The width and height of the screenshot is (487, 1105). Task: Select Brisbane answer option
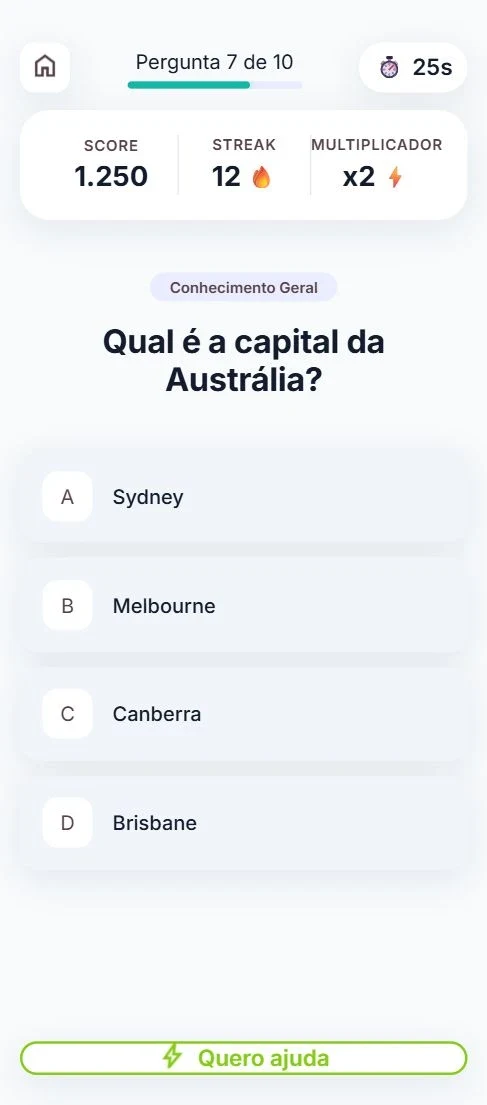tap(243, 822)
